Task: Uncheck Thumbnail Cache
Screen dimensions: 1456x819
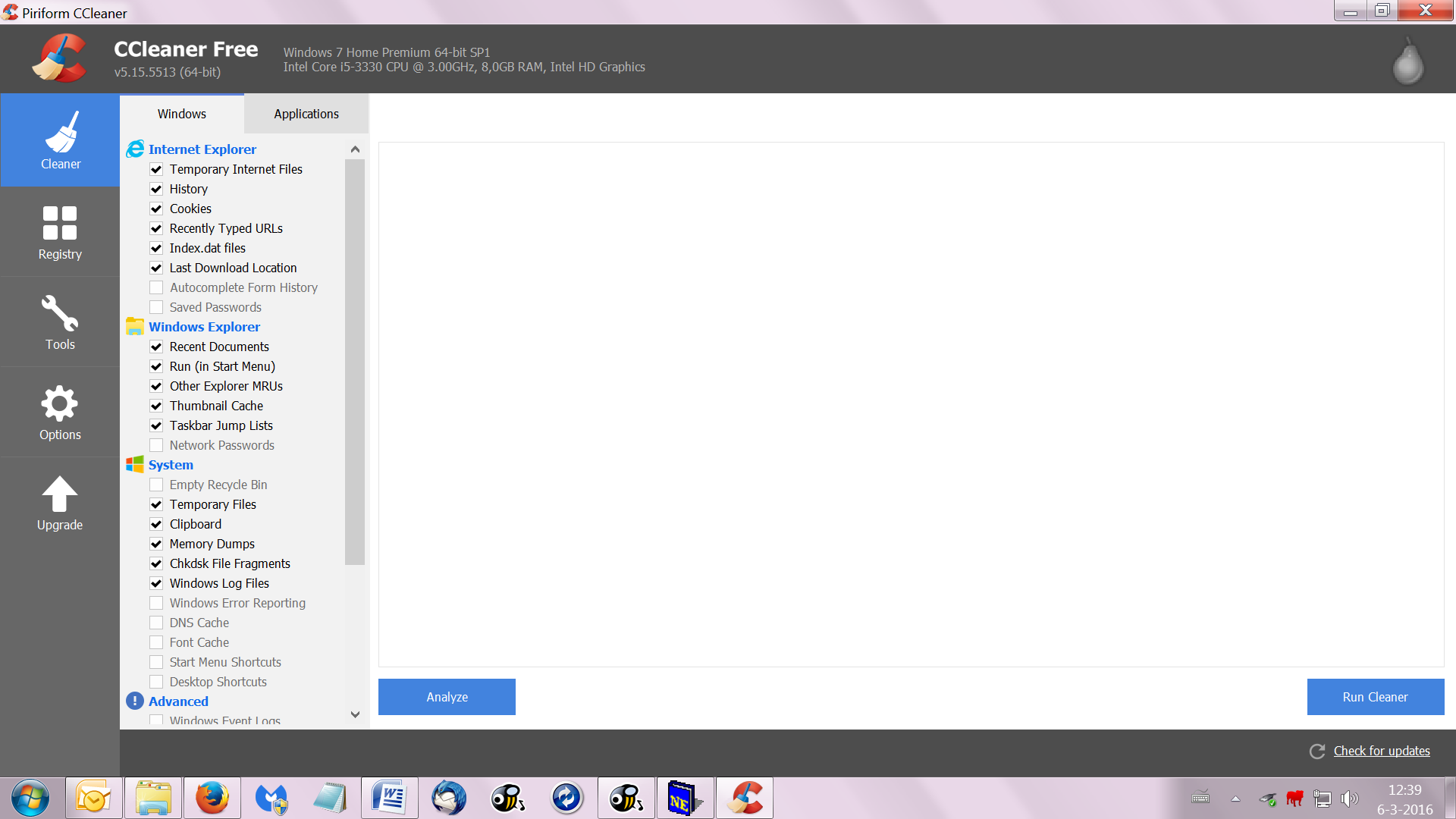Action: (x=156, y=406)
